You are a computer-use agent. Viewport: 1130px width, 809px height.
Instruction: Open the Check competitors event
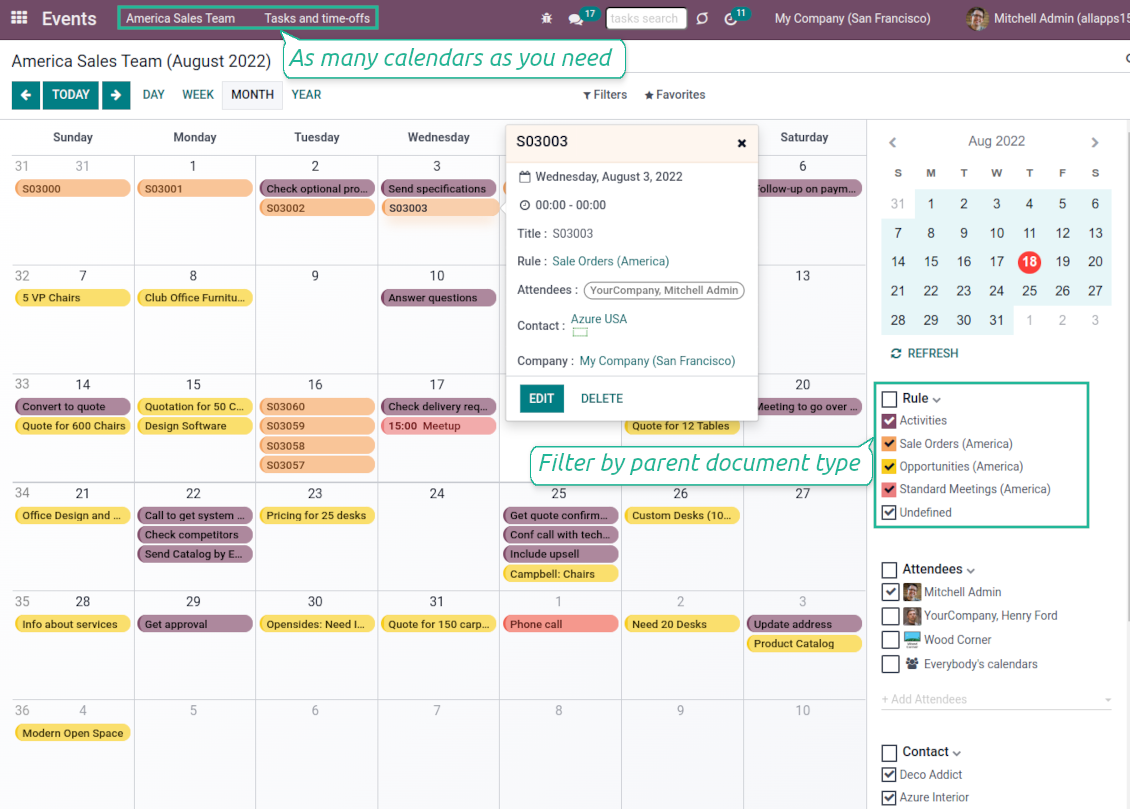point(194,535)
